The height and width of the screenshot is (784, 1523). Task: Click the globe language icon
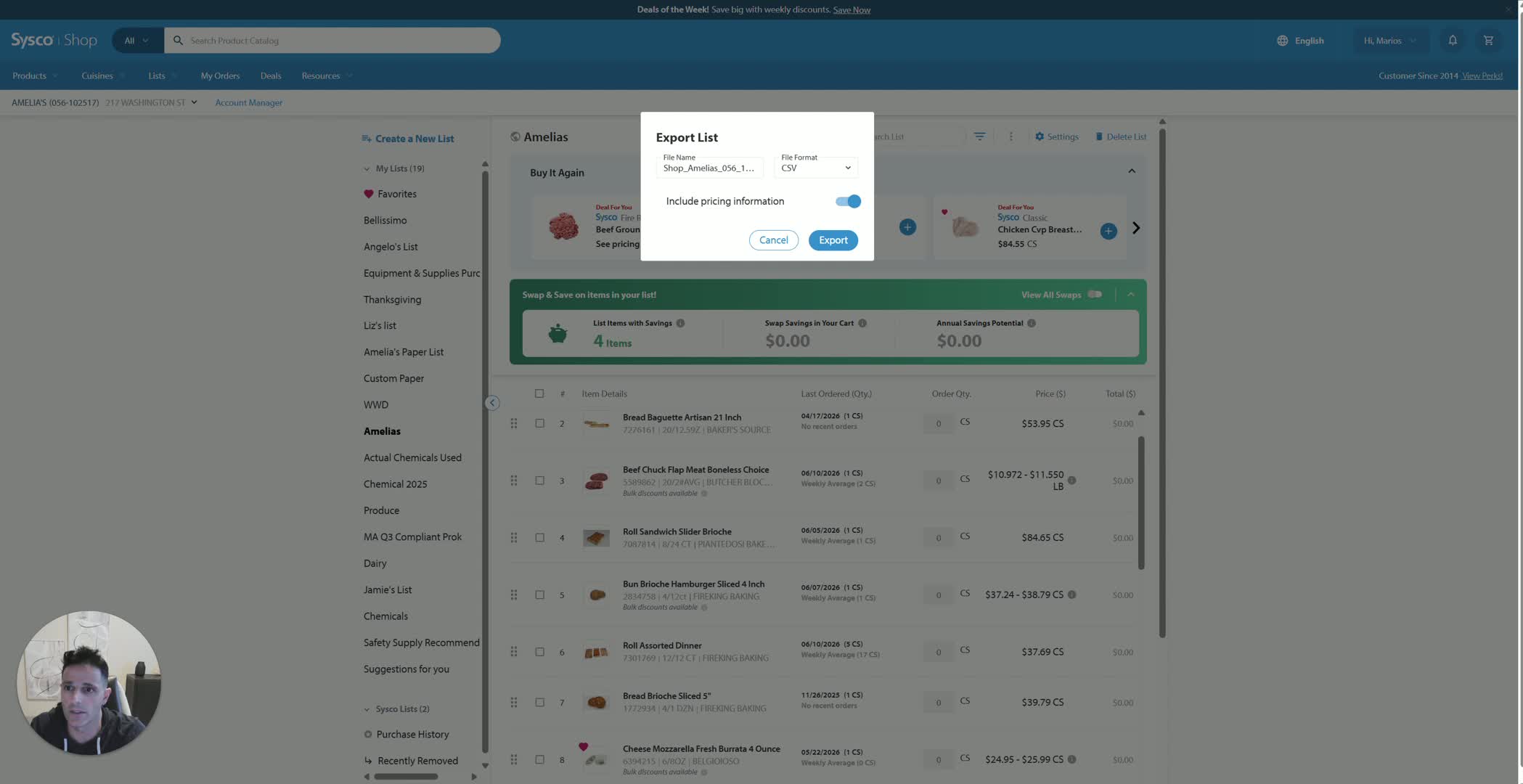point(1282,41)
